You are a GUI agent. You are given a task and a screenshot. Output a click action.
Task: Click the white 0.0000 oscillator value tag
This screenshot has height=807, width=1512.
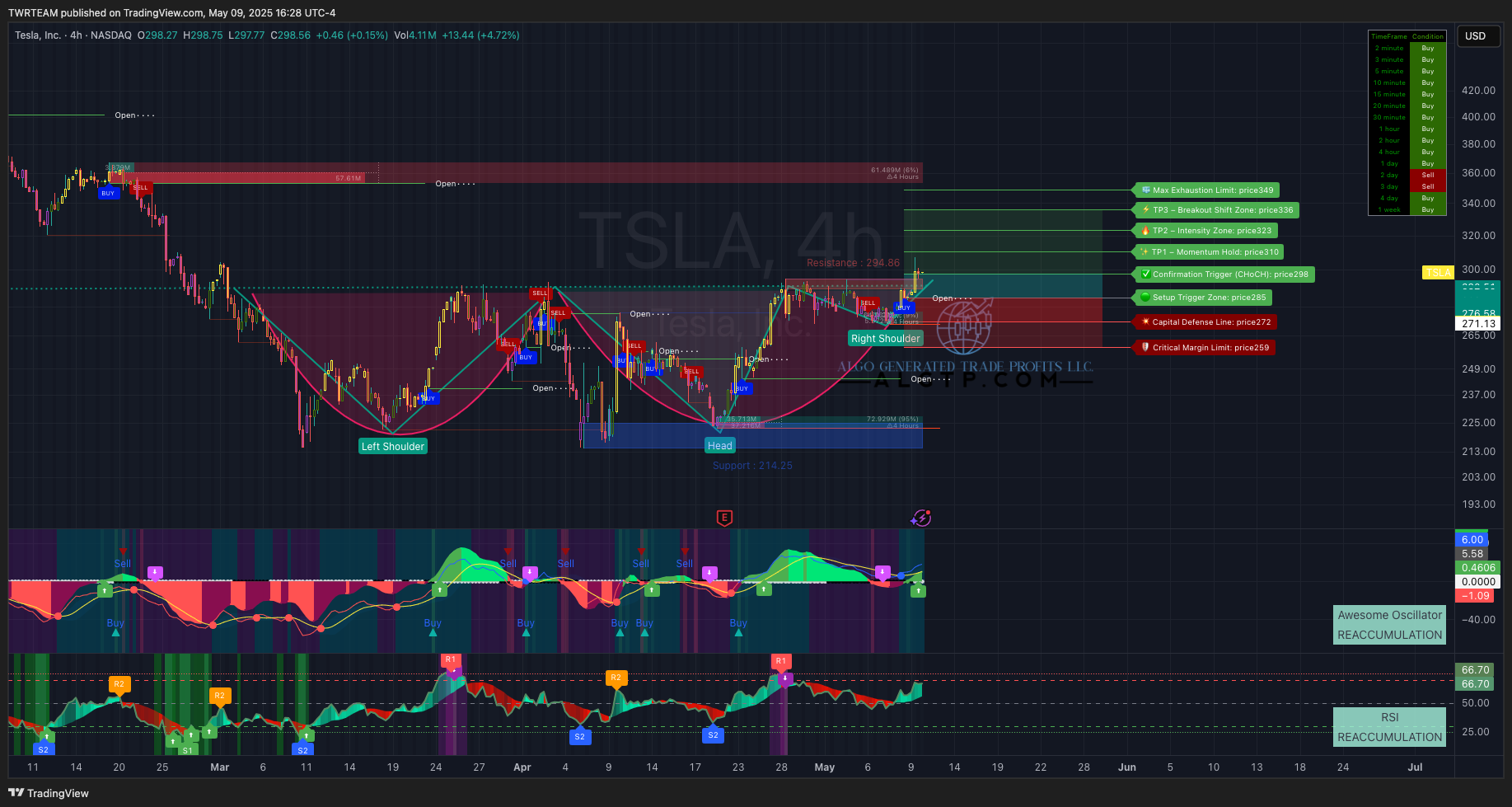pos(1478,582)
